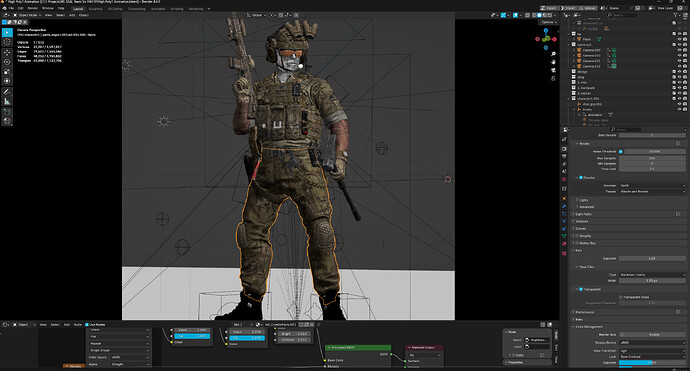Screen dimensions: 690x371
Task: Uncheck the Denoise checkbox
Action: click(581, 177)
